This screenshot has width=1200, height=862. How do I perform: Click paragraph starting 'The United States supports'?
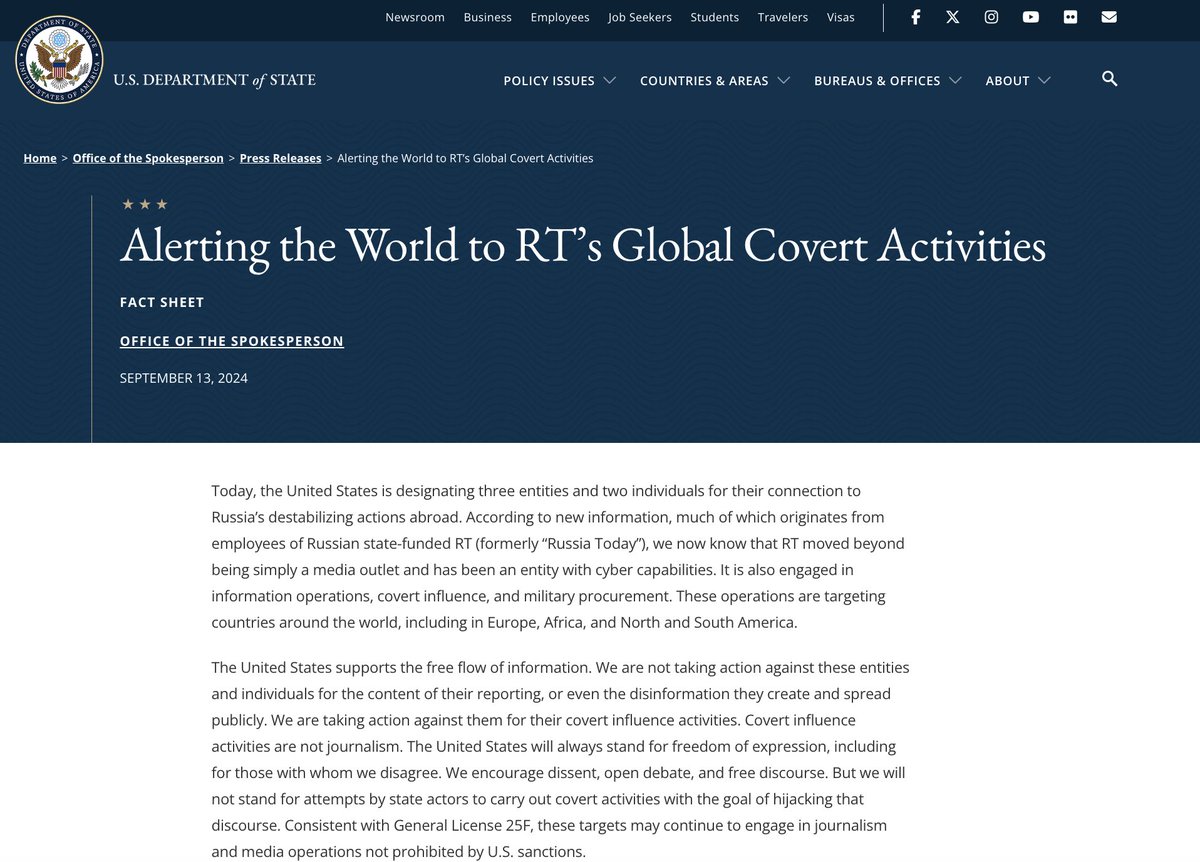[560, 760]
